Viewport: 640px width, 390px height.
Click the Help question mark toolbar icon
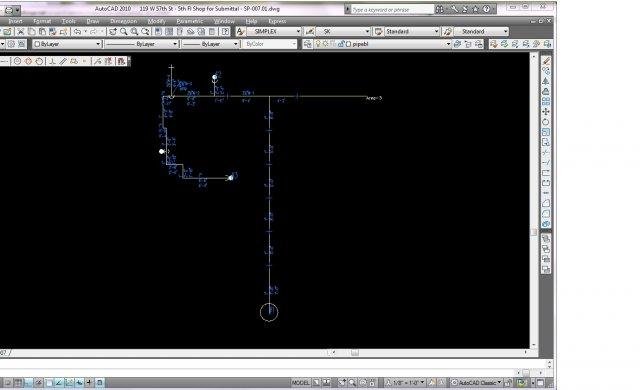225,31
